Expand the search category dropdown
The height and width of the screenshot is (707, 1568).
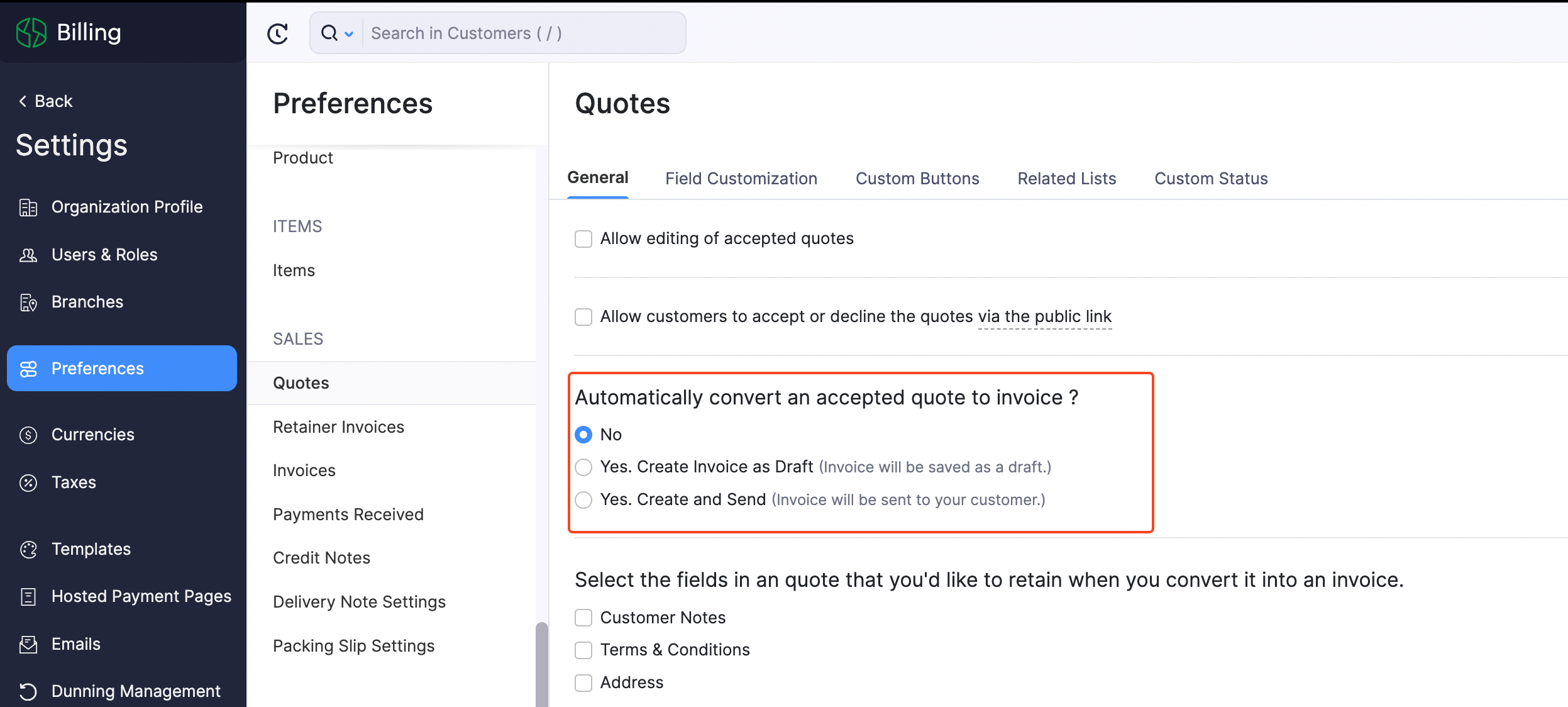coord(350,34)
